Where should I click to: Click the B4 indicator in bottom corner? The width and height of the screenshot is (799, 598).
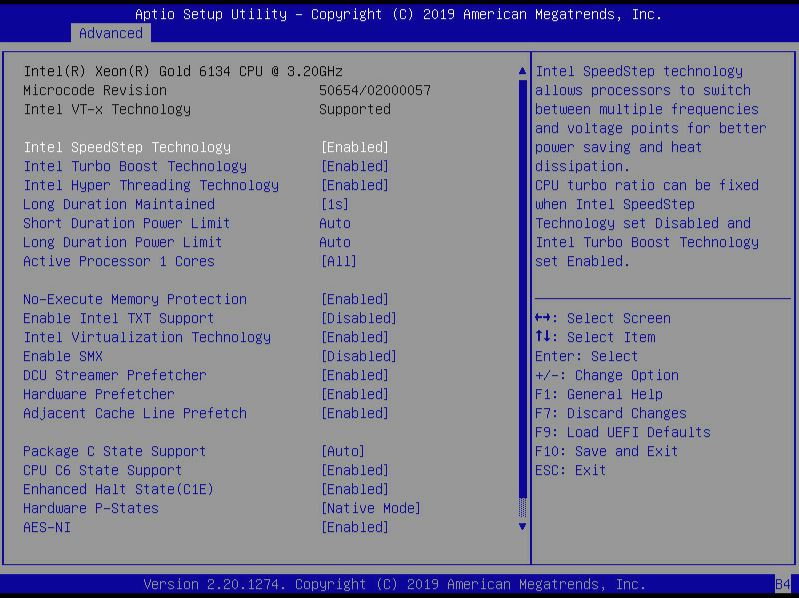(783, 584)
